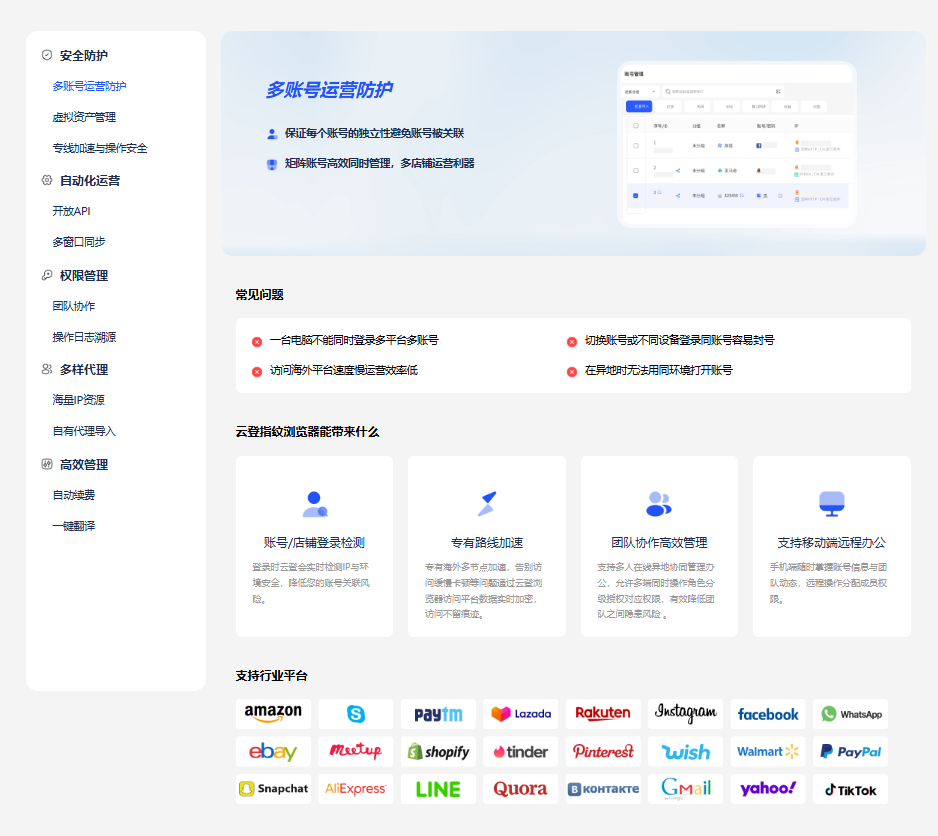The image size is (938, 836).
Task: Click the 支持移动端远程办公 card title
Action: 832,543
